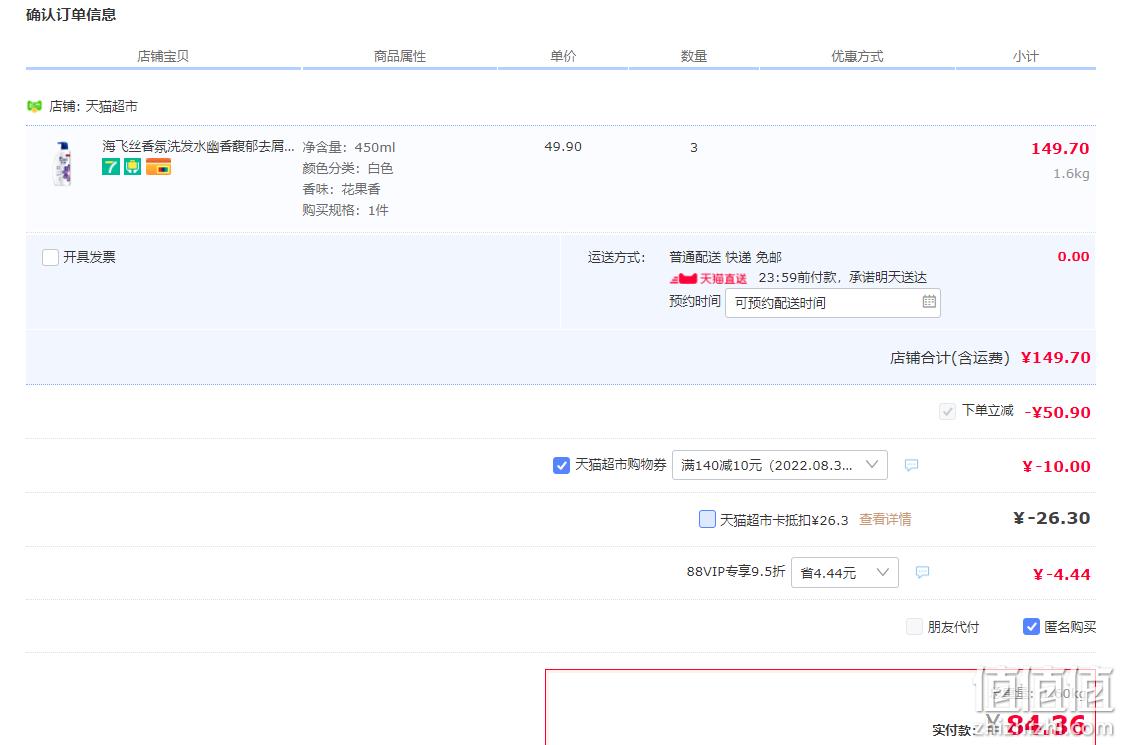Screen dimensions: 1123x745
Task: Click the 店铺宝贝 column header
Action: click(163, 56)
